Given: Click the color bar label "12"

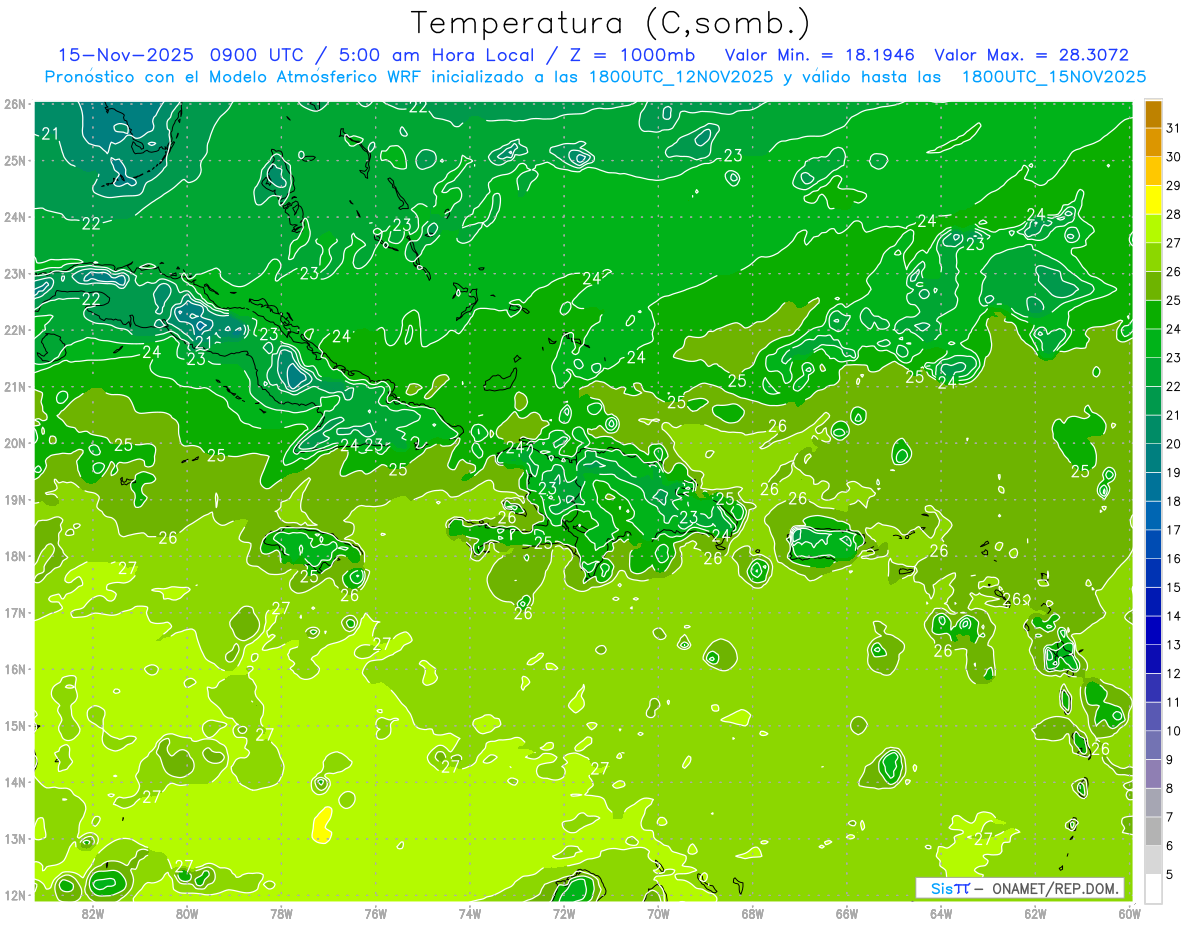Looking at the screenshot, I should 1173,673.
